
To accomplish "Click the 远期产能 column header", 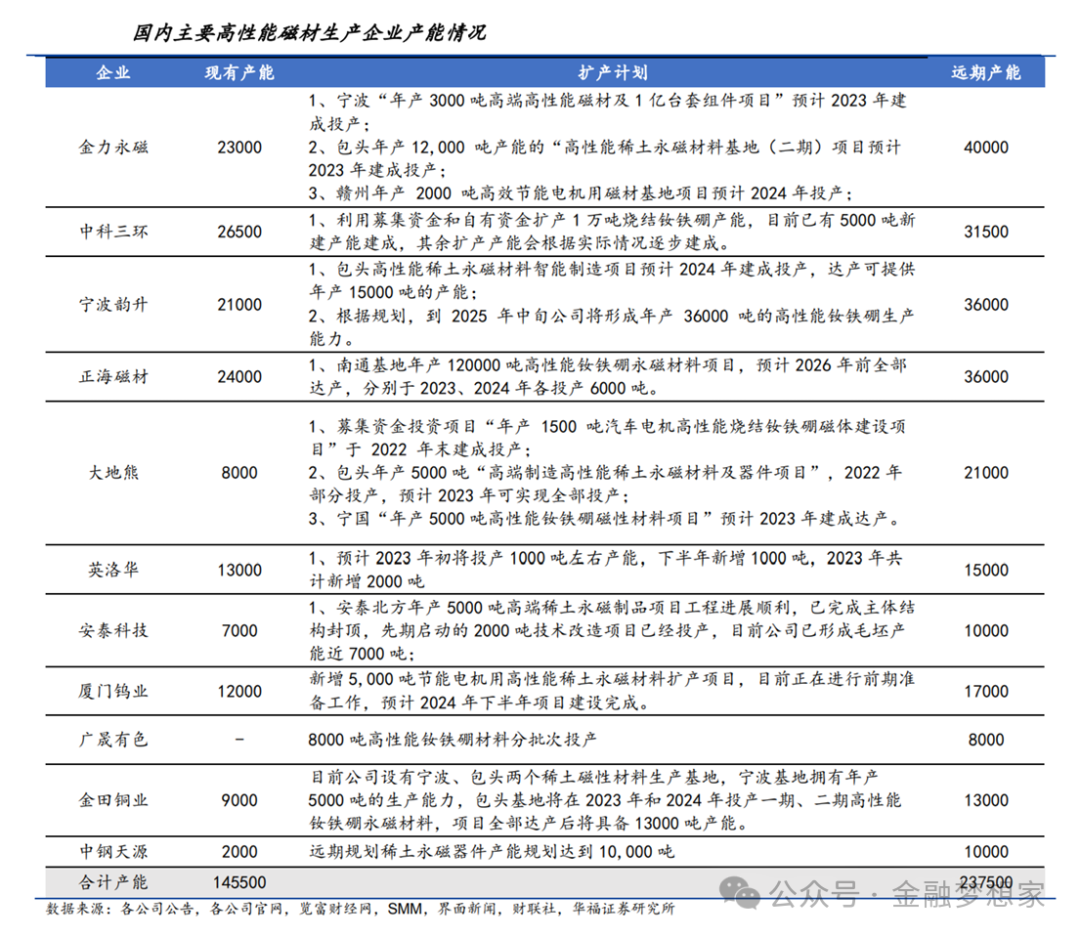I will pos(985,73).
